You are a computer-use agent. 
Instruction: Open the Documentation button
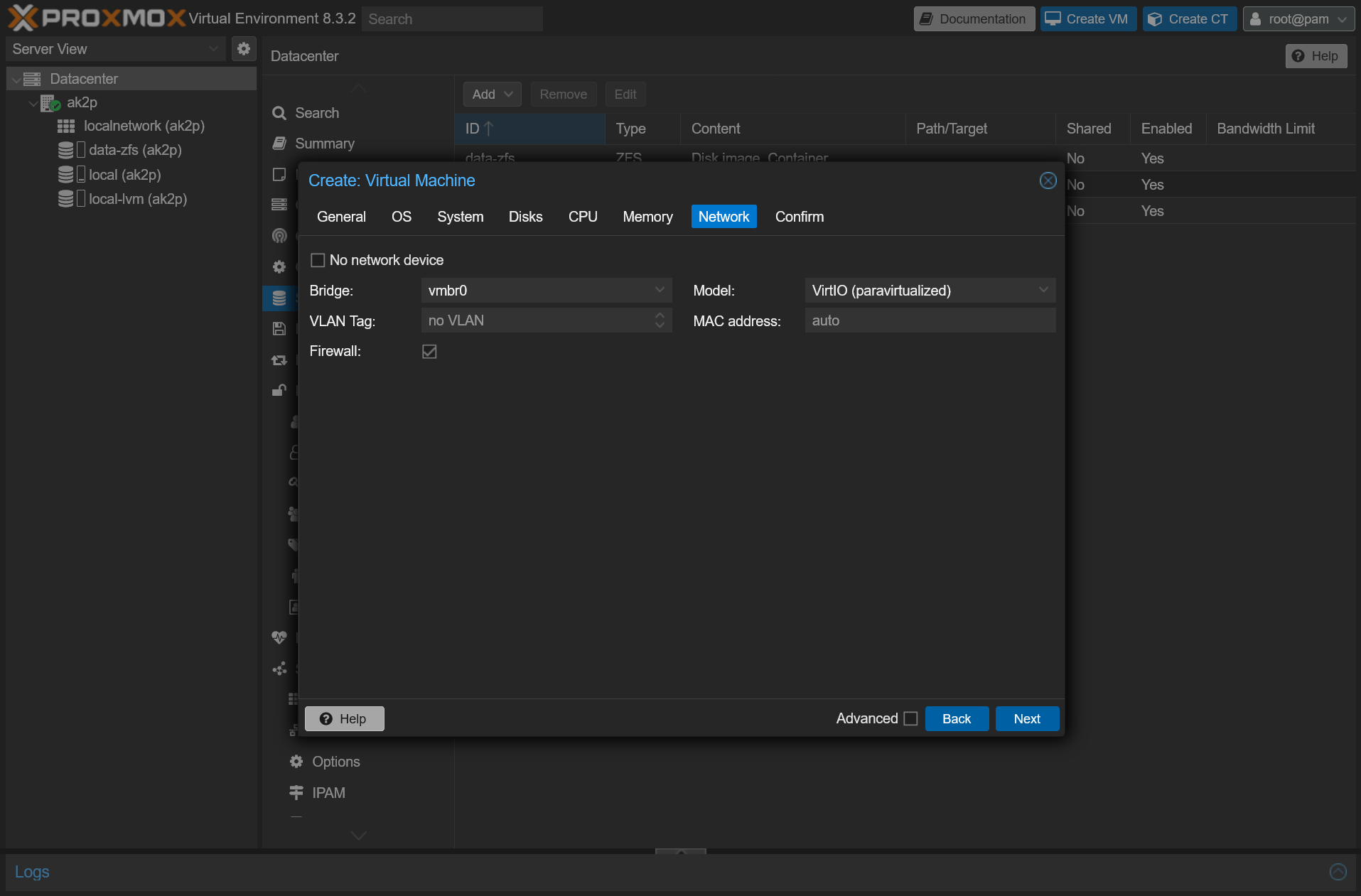974,19
